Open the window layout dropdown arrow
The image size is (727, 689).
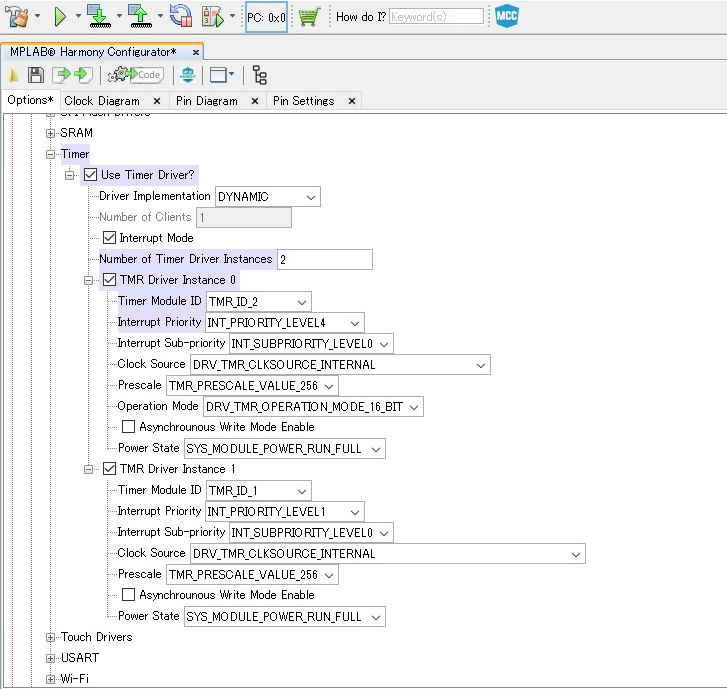pos(231,74)
